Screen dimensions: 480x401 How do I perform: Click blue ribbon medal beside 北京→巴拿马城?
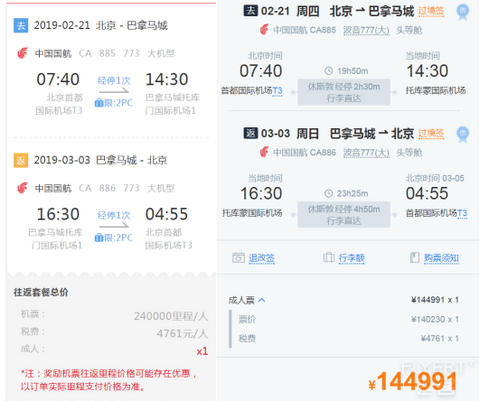pos(462,12)
